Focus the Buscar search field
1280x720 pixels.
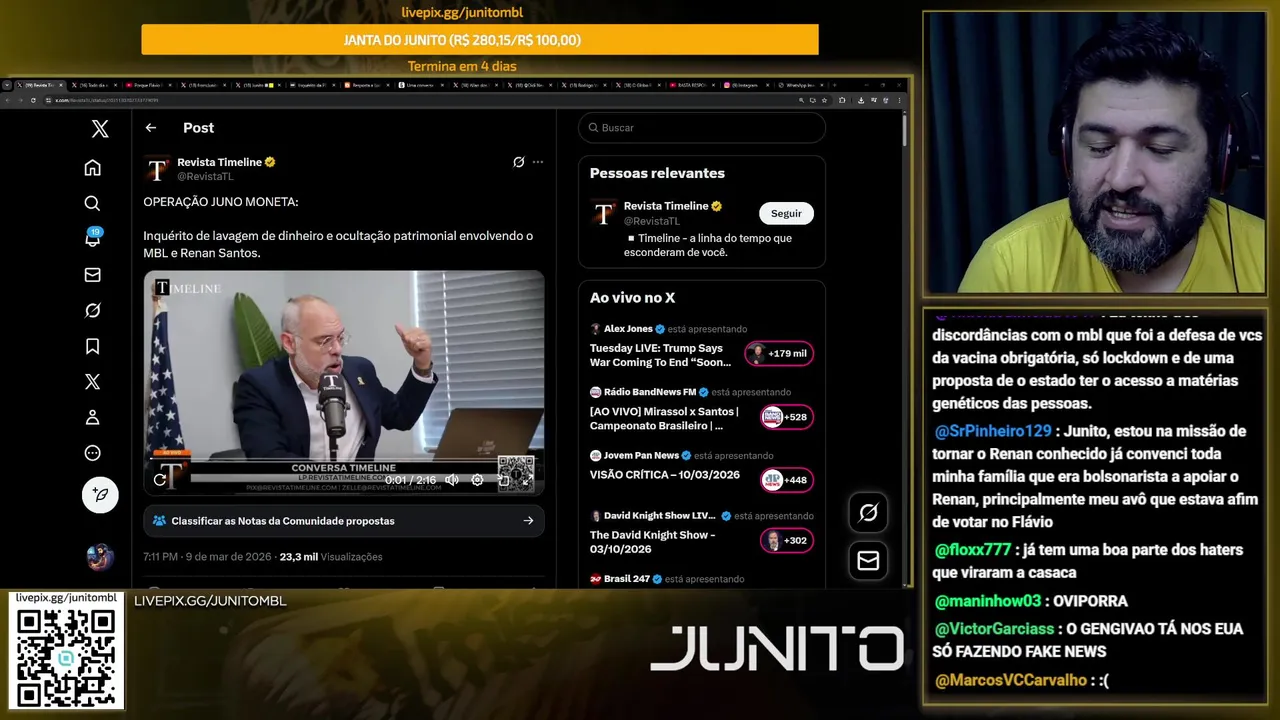[x=702, y=128]
